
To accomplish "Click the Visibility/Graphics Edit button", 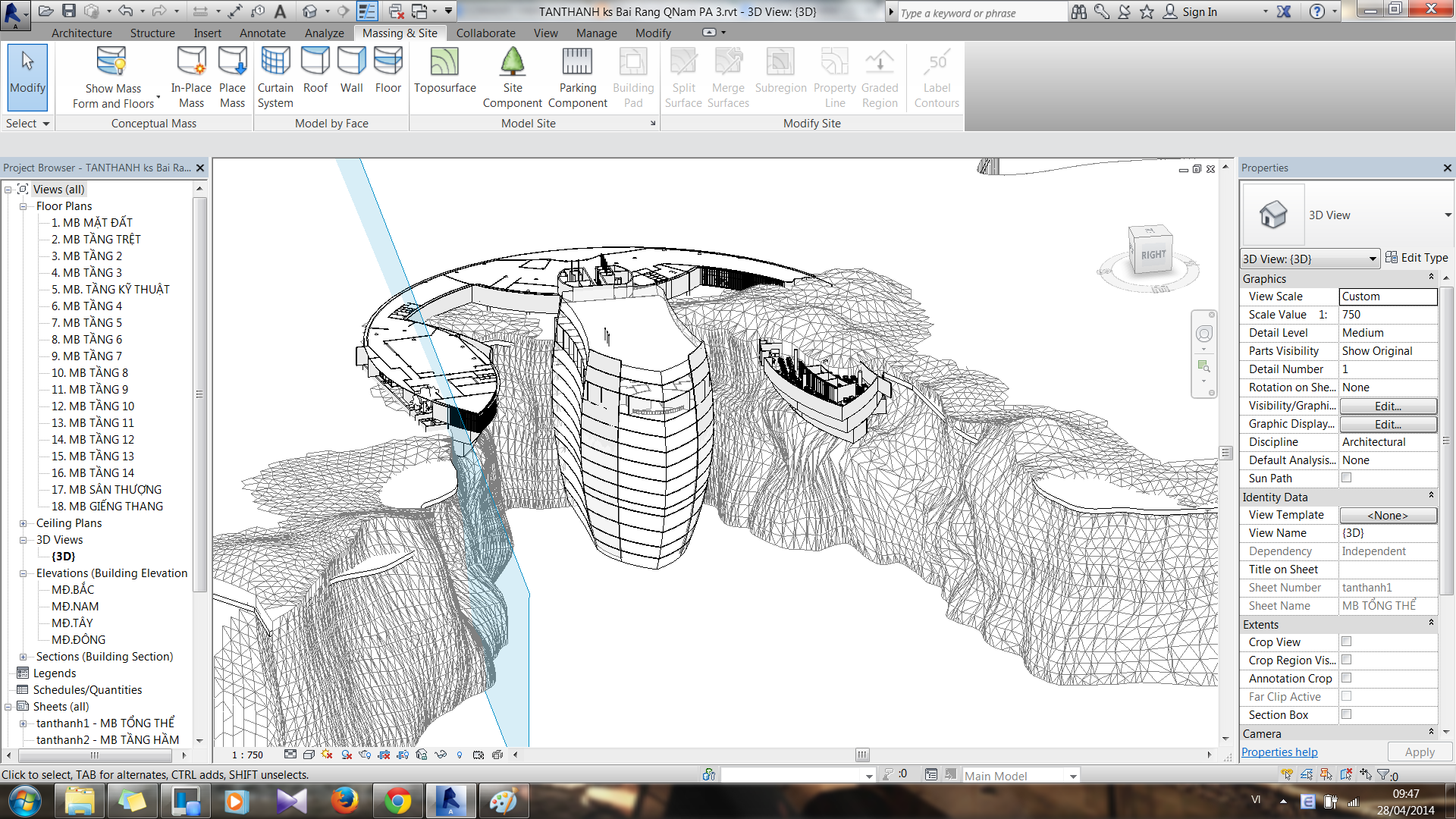I will coord(1387,406).
